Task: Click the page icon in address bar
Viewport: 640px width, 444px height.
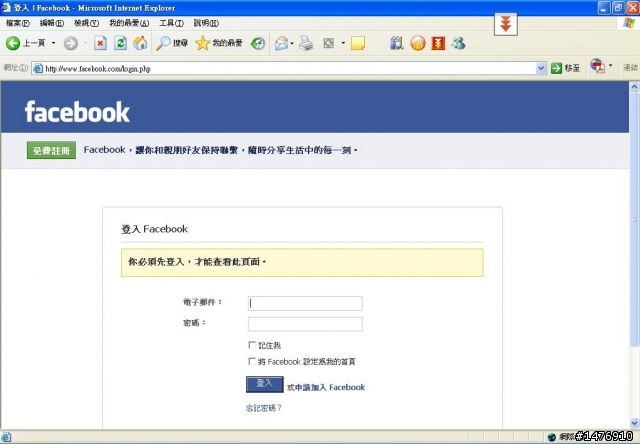Action: click(x=38, y=68)
